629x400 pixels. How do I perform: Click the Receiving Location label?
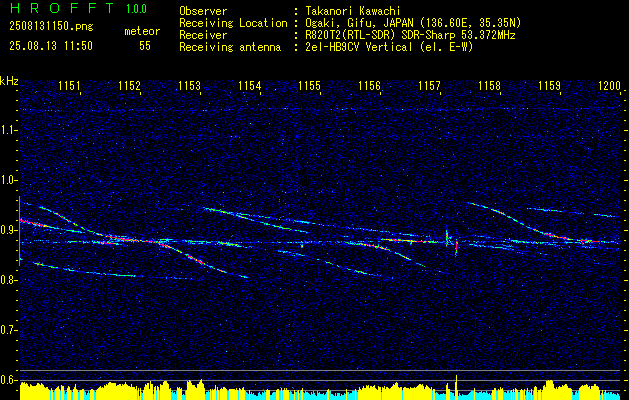pyautogui.click(x=233, y=23)
